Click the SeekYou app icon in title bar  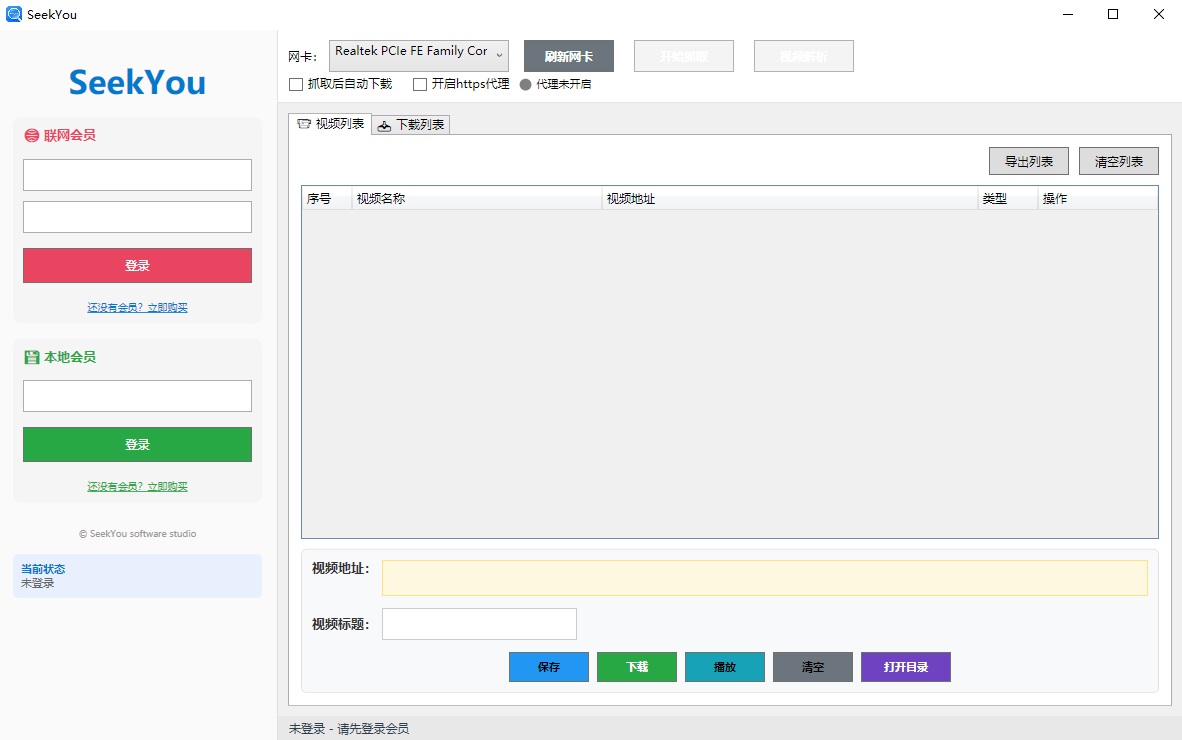coord(14,14)
